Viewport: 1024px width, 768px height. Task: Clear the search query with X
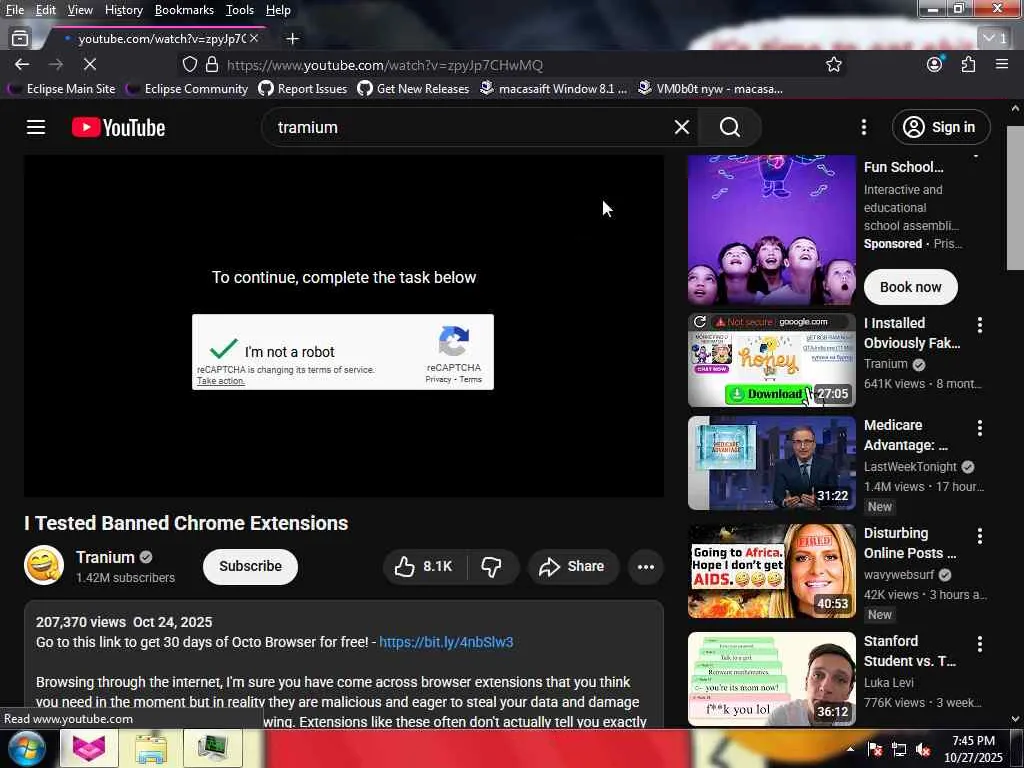[x=682, y=127]
